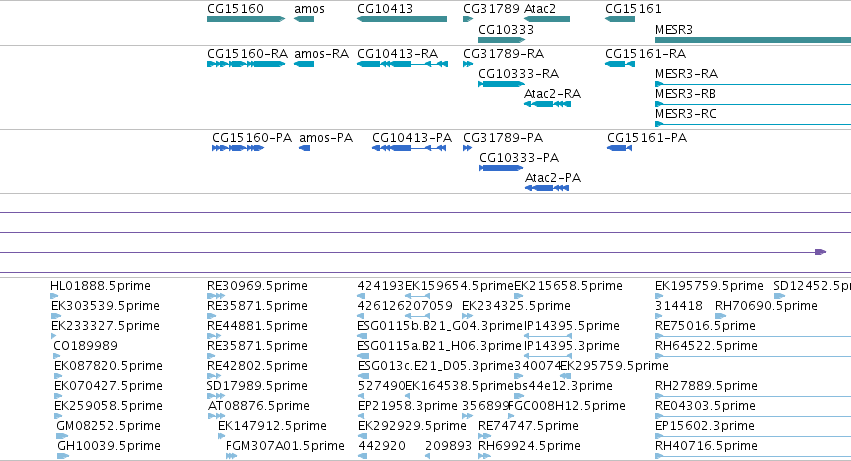Open EST EK234325.5prime

tap(516, 306)
